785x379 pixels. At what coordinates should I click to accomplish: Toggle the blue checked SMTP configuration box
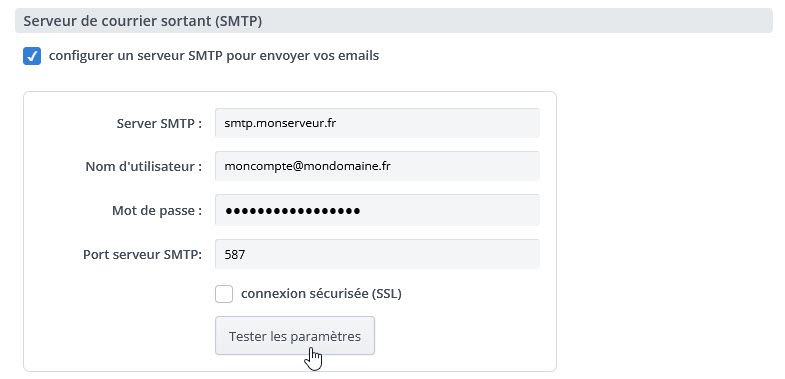coord(32,56)
